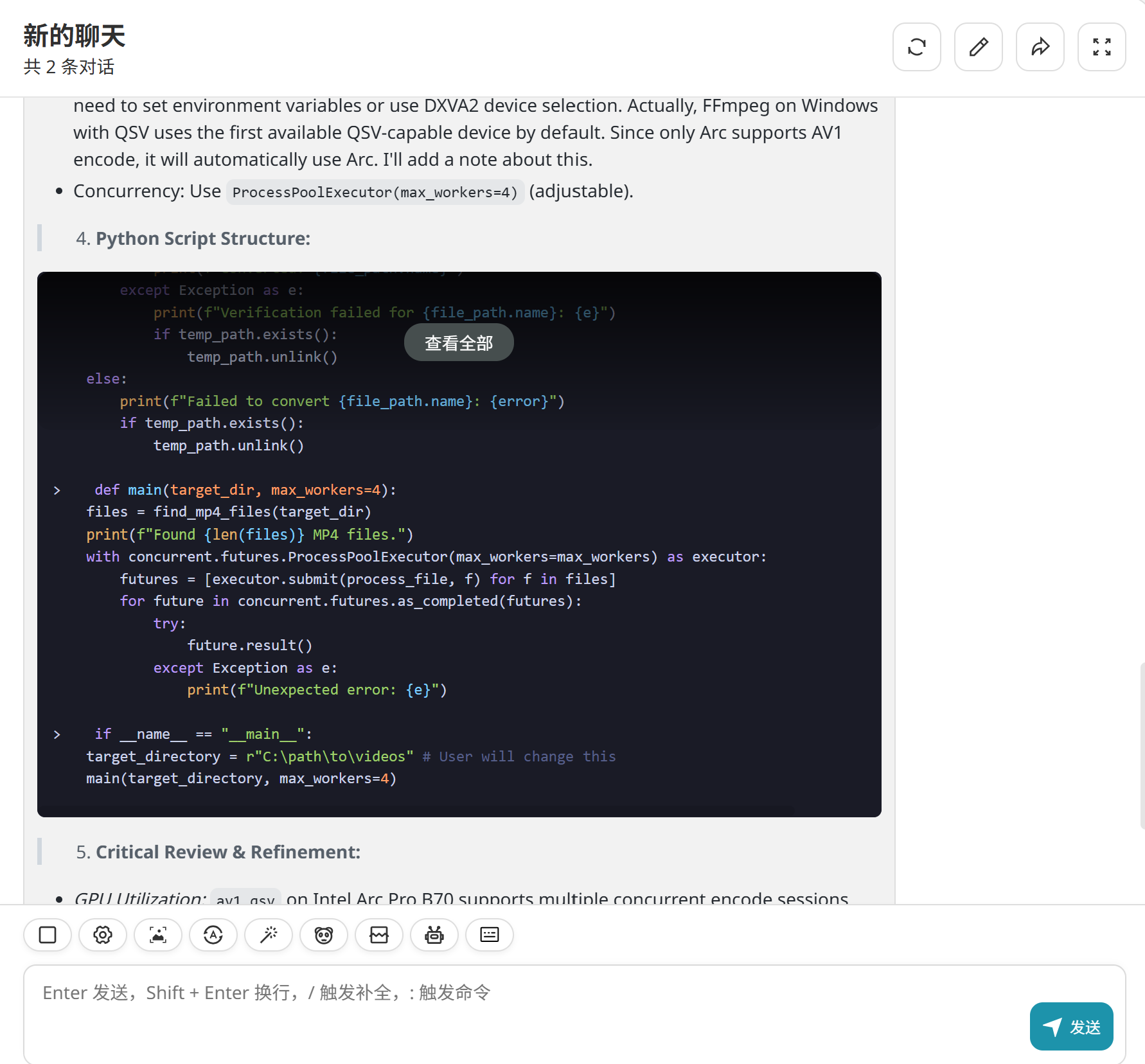Click the 新的聊天 chat title
Viewport: 1145px width, 1064px height.
click(75, 36)
